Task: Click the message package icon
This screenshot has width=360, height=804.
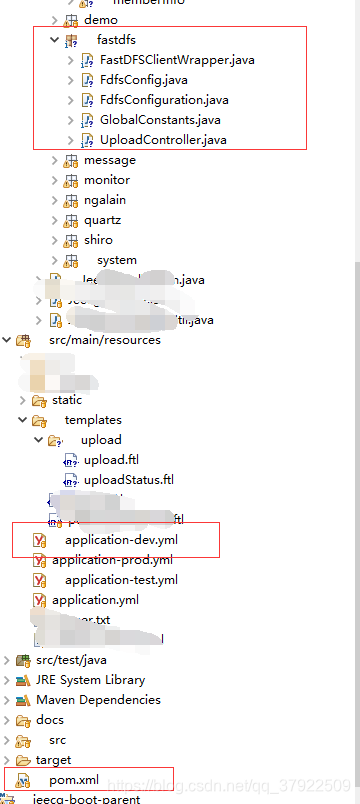Action: 70,160
